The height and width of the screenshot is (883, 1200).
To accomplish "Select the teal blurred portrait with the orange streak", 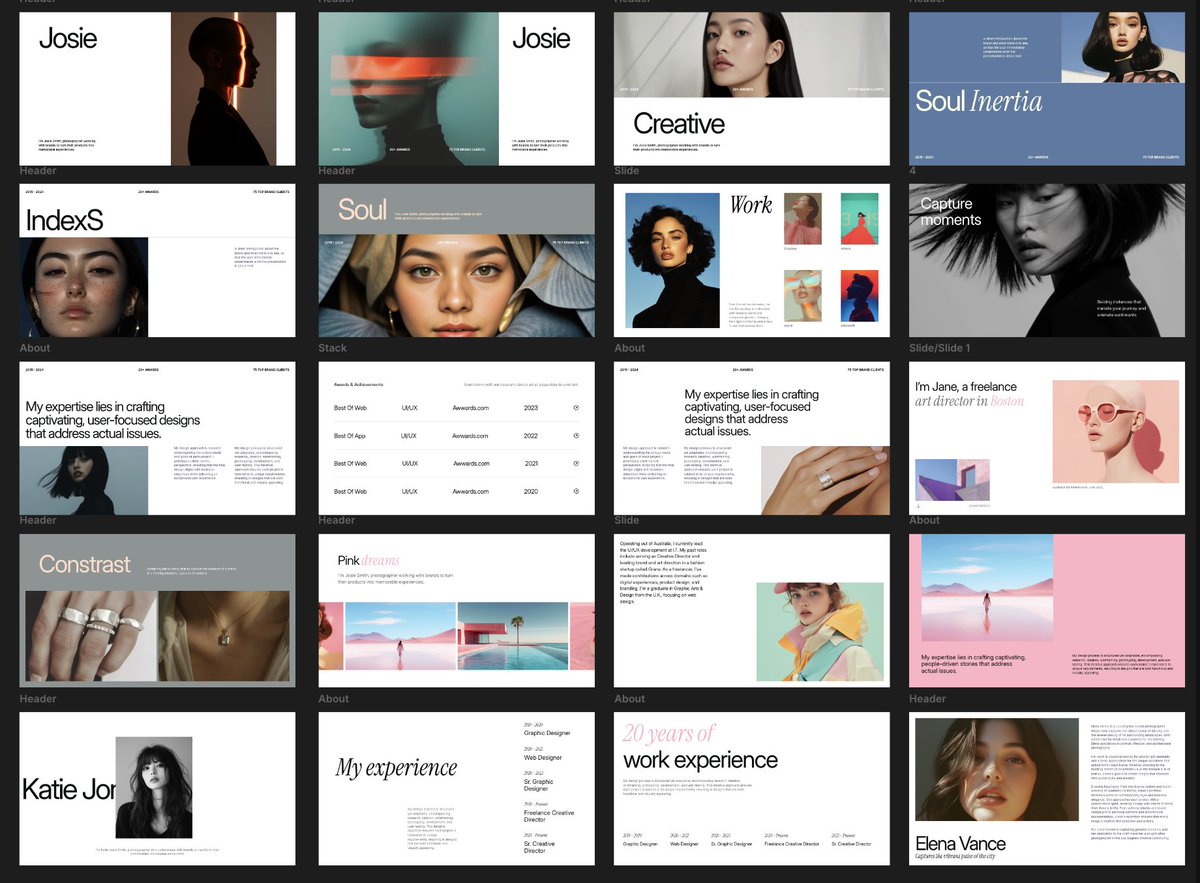I will point(408,89).
